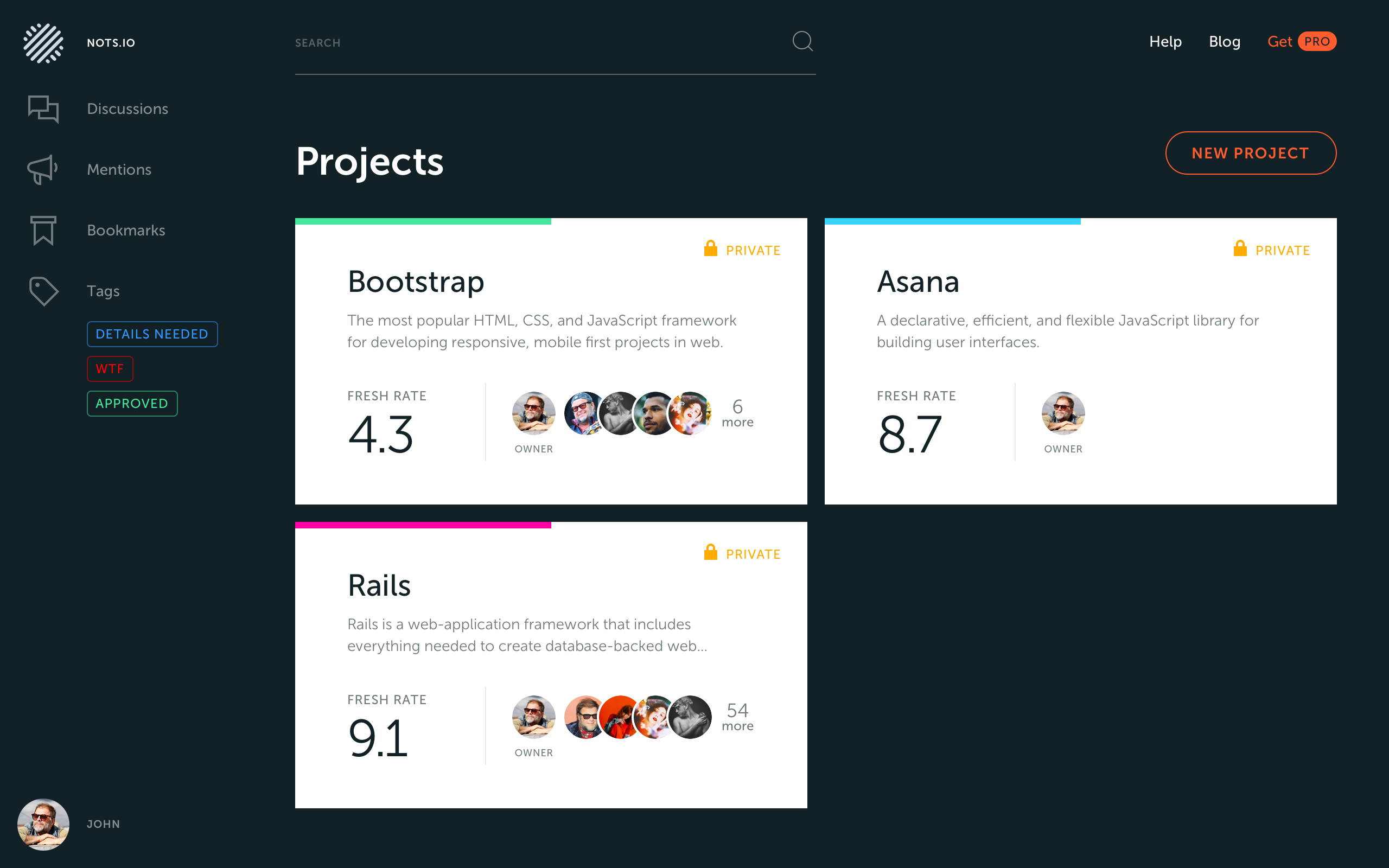
Task: Click the Bookmarks ribbon icon
Action: 43,230
